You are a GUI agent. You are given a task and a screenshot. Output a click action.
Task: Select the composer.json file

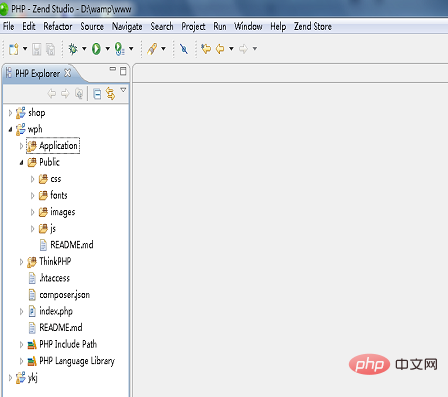pyautogui.click(x=64, y=295)
